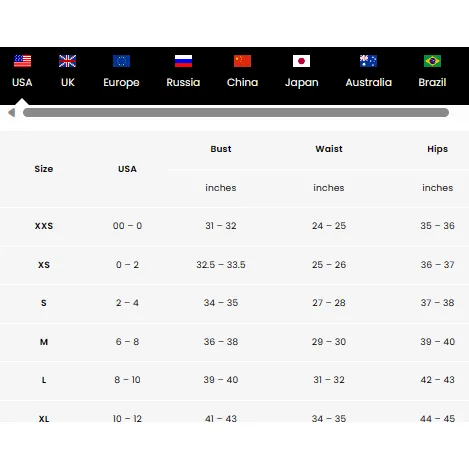Click the UK flag icon
The width and height of the screenshot is (469, 469).
[x=67, y=61]
